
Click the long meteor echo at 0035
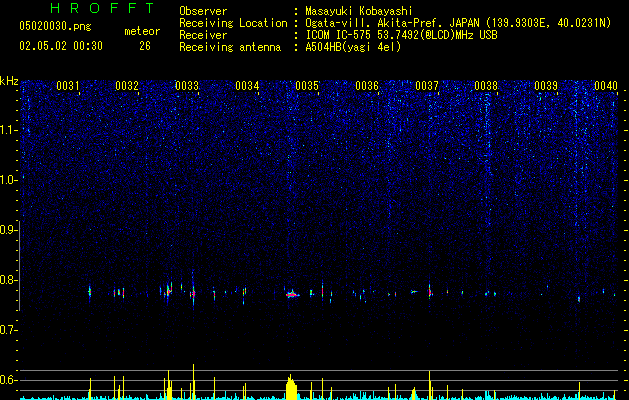[292, 294]
